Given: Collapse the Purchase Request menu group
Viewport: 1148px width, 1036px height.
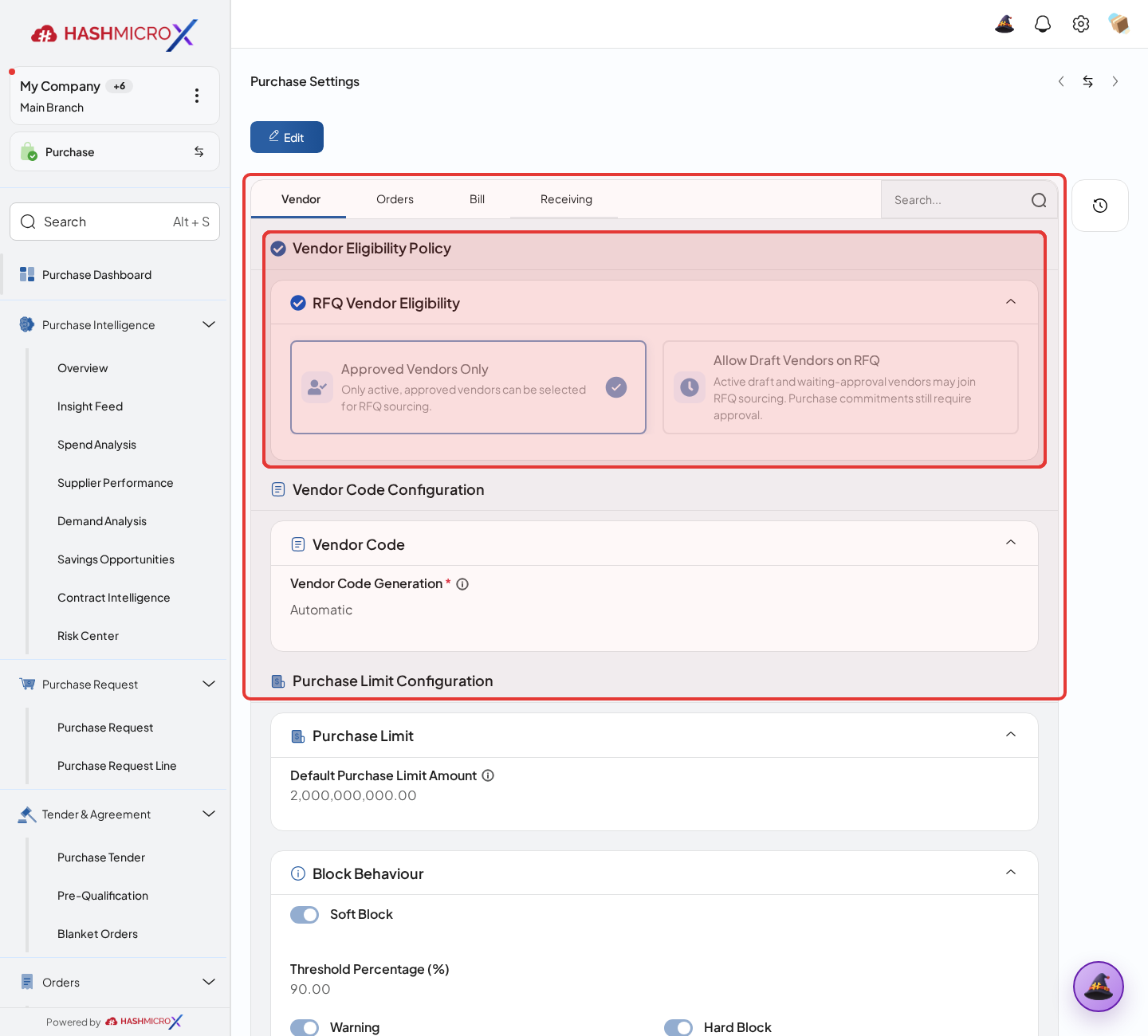Looking at the screenshot, I should click(x=209, y=684).
